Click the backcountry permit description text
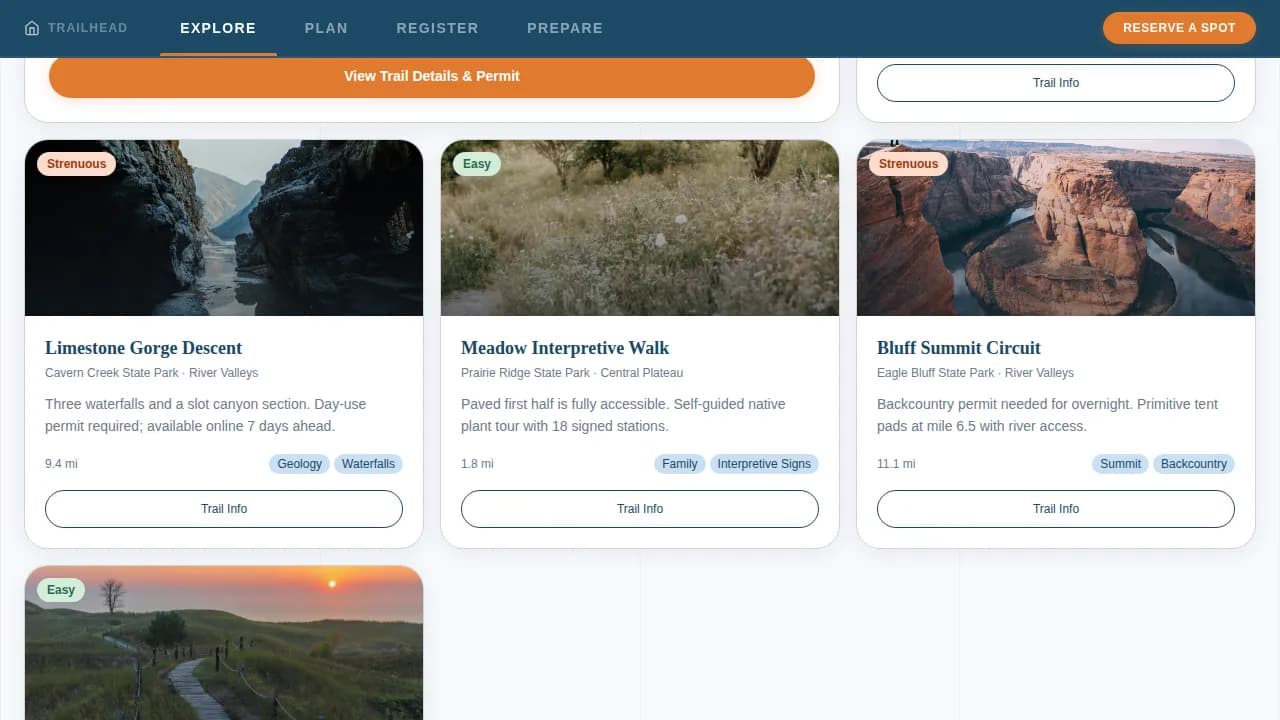The image size is (1280, 720). point(1048,415)
